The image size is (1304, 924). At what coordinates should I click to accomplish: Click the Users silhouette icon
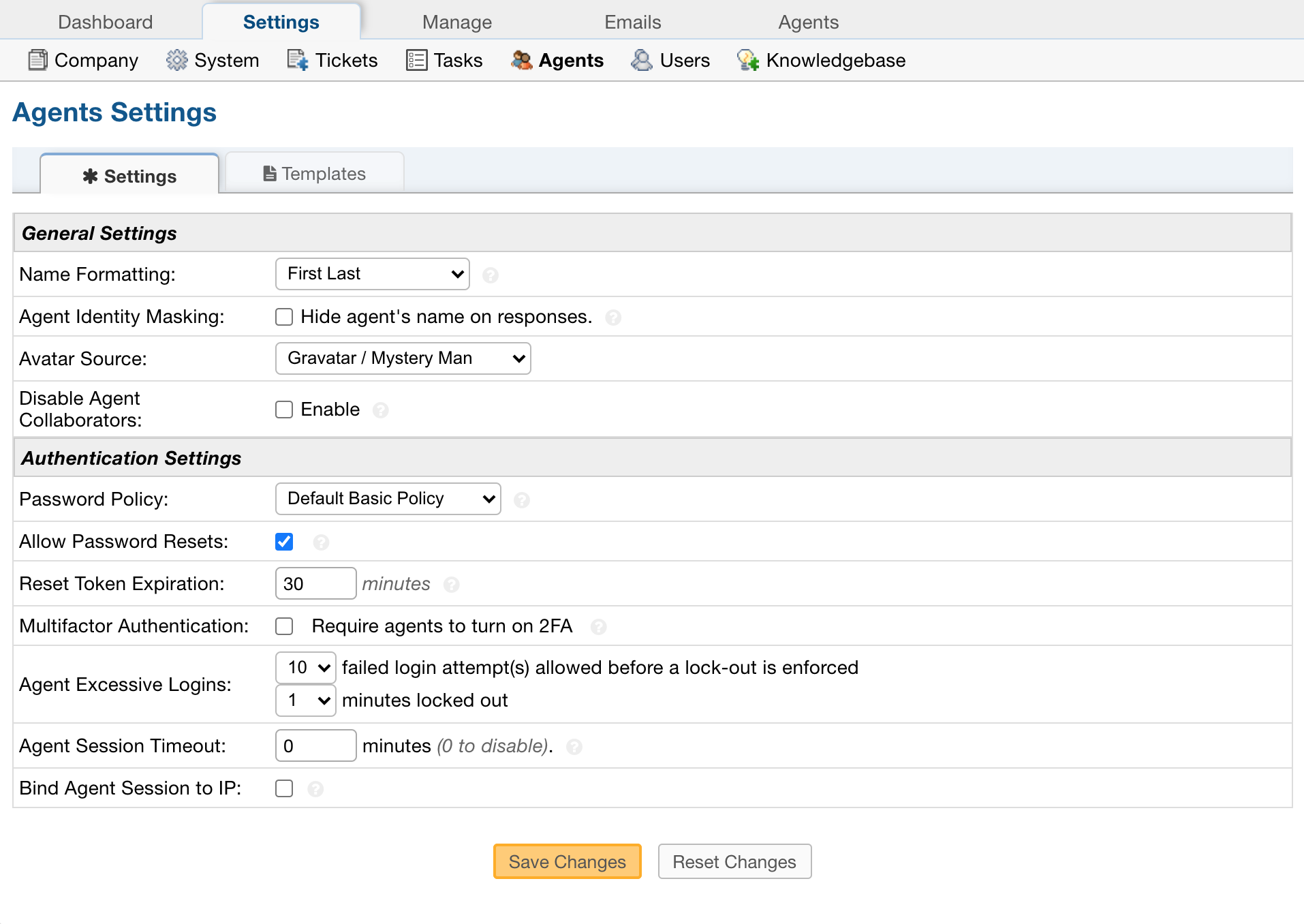tap(642, 60)
